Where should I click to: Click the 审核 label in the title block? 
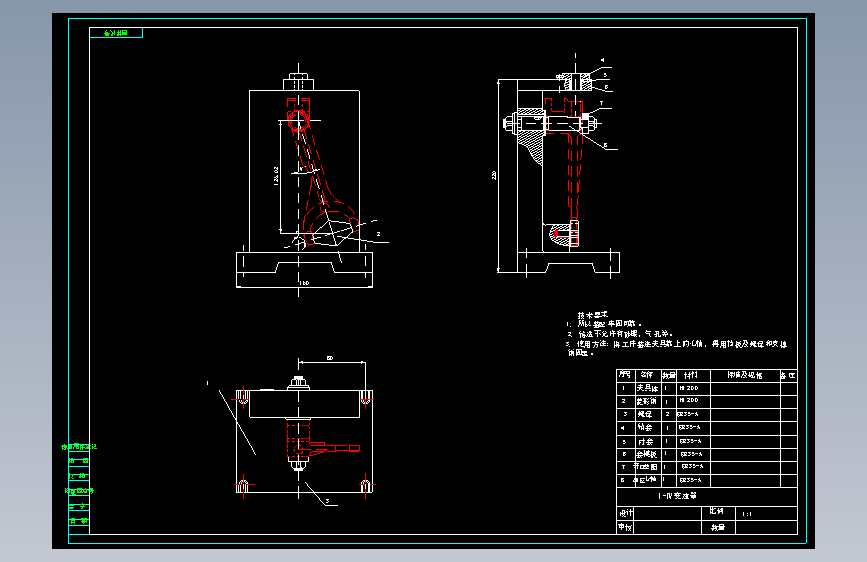point(625,527)
